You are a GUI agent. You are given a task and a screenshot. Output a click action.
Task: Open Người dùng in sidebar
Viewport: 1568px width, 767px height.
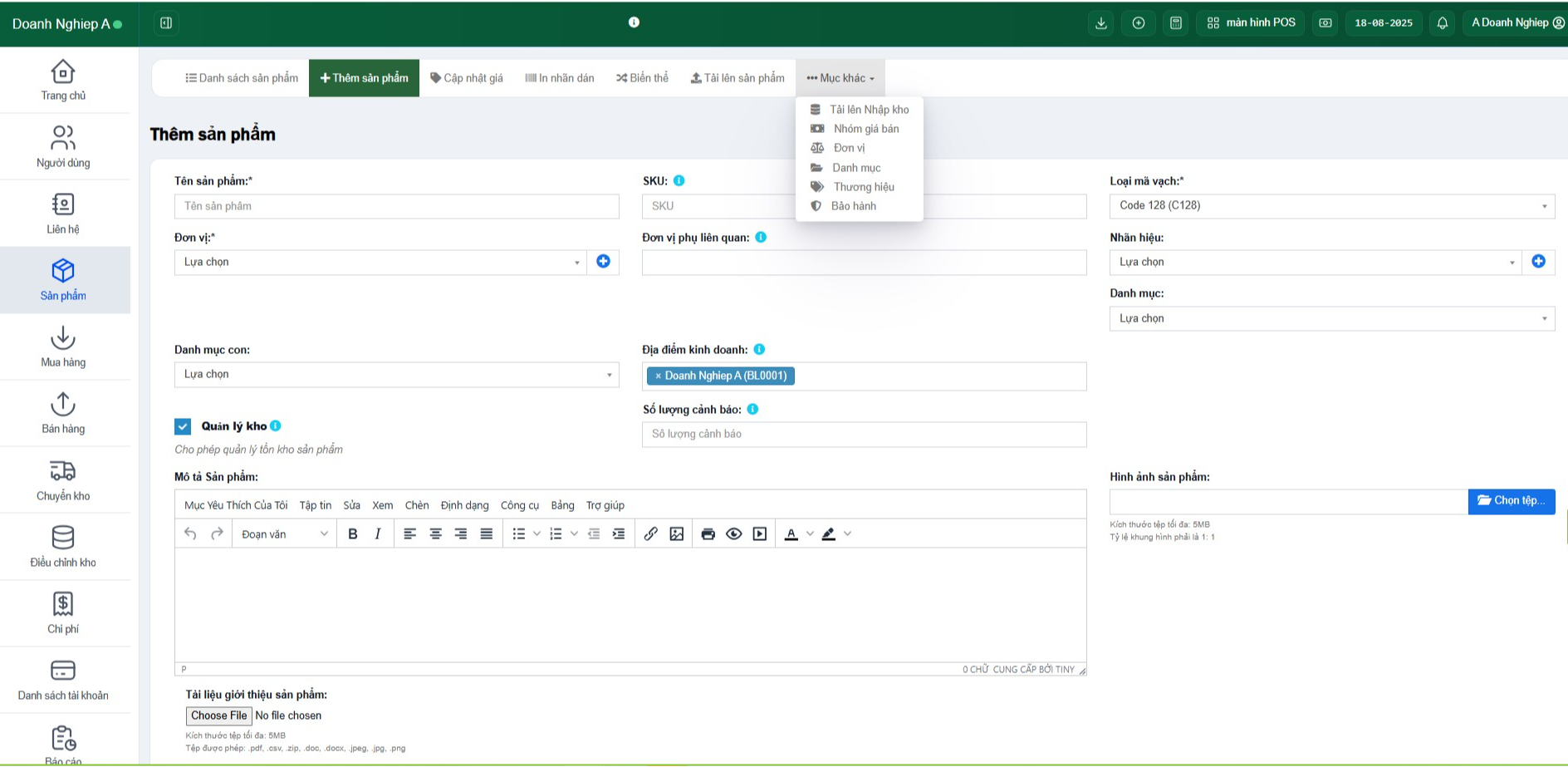64,146
